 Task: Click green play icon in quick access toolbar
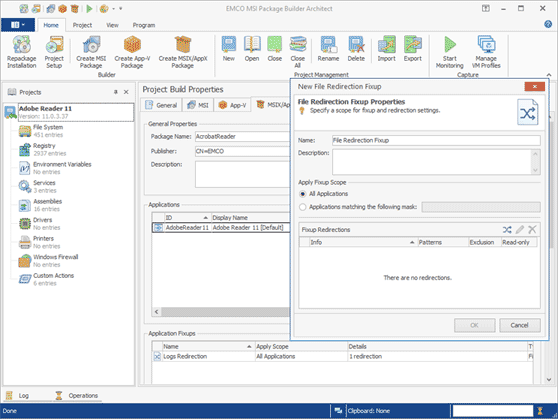coord(89,9)
